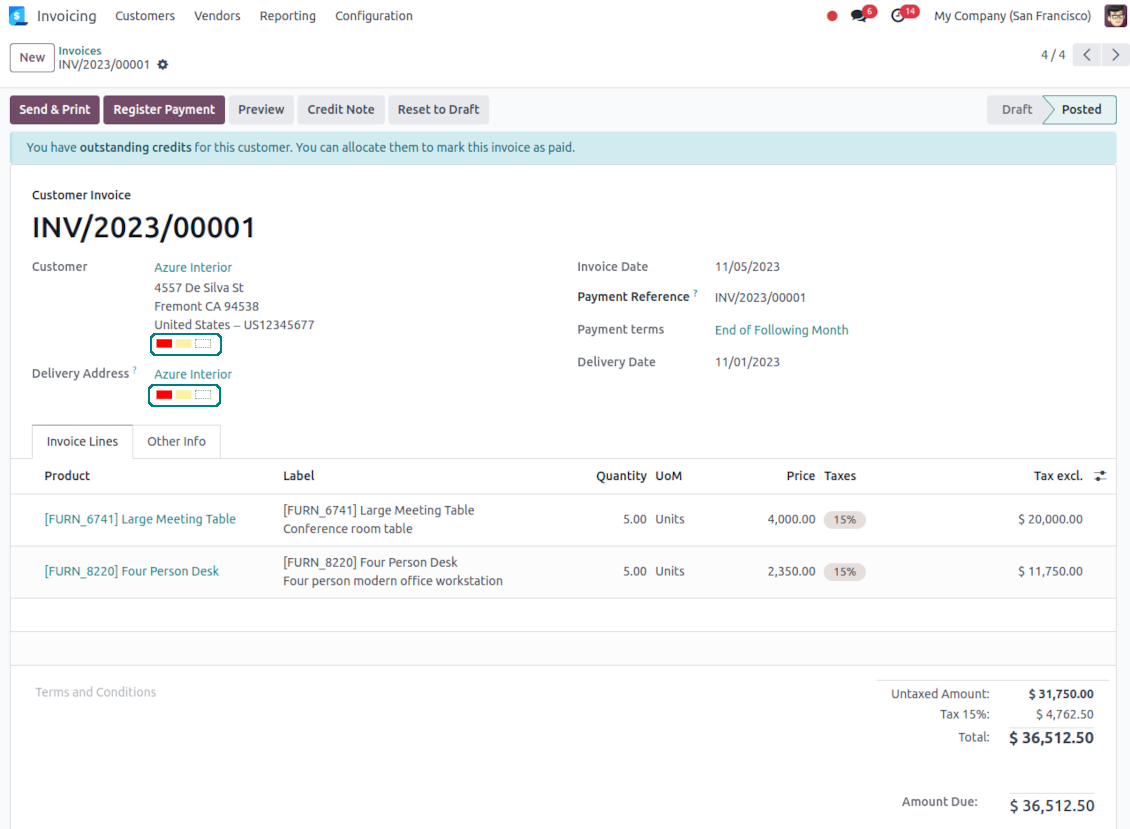Open the Azure Interior customer link
The image size is (1130, 829).
click(x=193, y=267)
